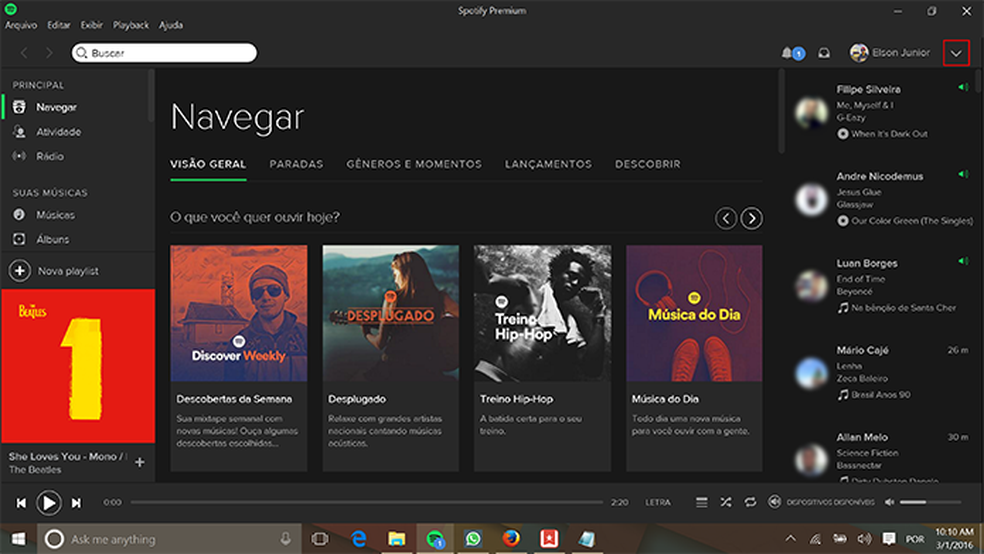The width and height of the screenshot is (984, 554).
Task: Open the Letra lyrics button
Action: pos(658,503)
